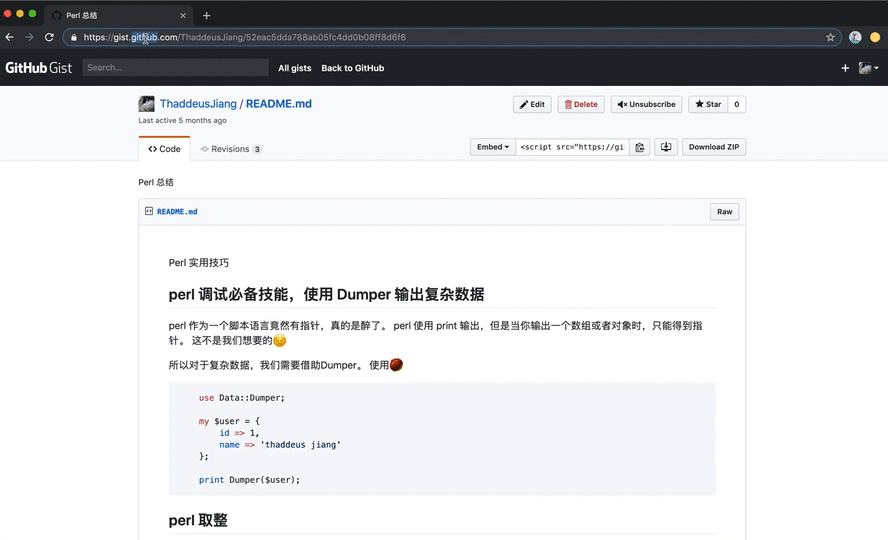Close the Perl 总结 browser tab
The image size is (888, 540).
coord(183,15)
